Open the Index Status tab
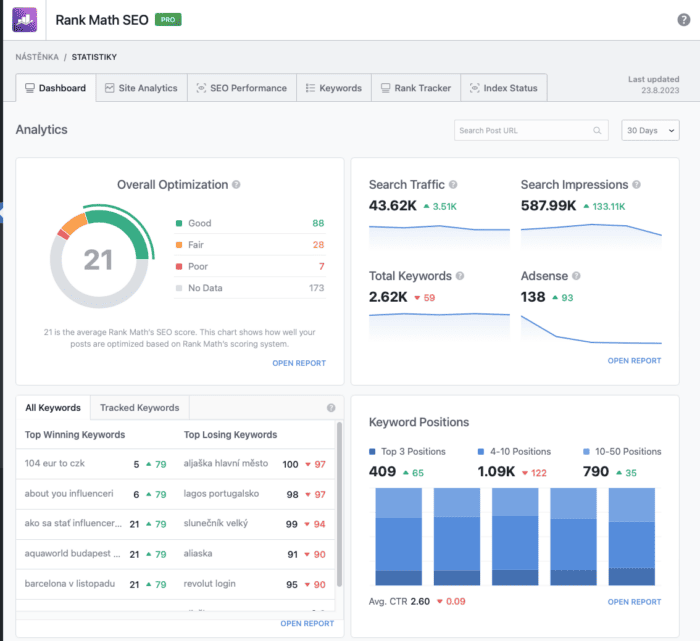The image size is (700, 641). pos(504,88)
